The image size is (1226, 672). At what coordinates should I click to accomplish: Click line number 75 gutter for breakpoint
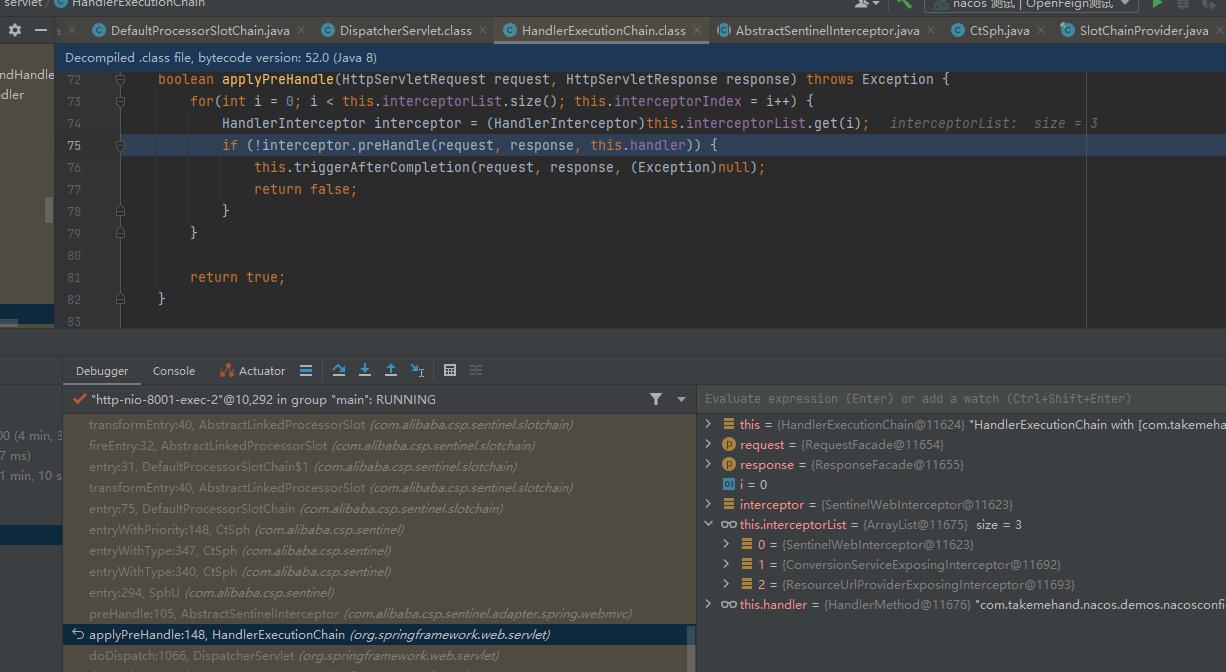coord(74,145)
